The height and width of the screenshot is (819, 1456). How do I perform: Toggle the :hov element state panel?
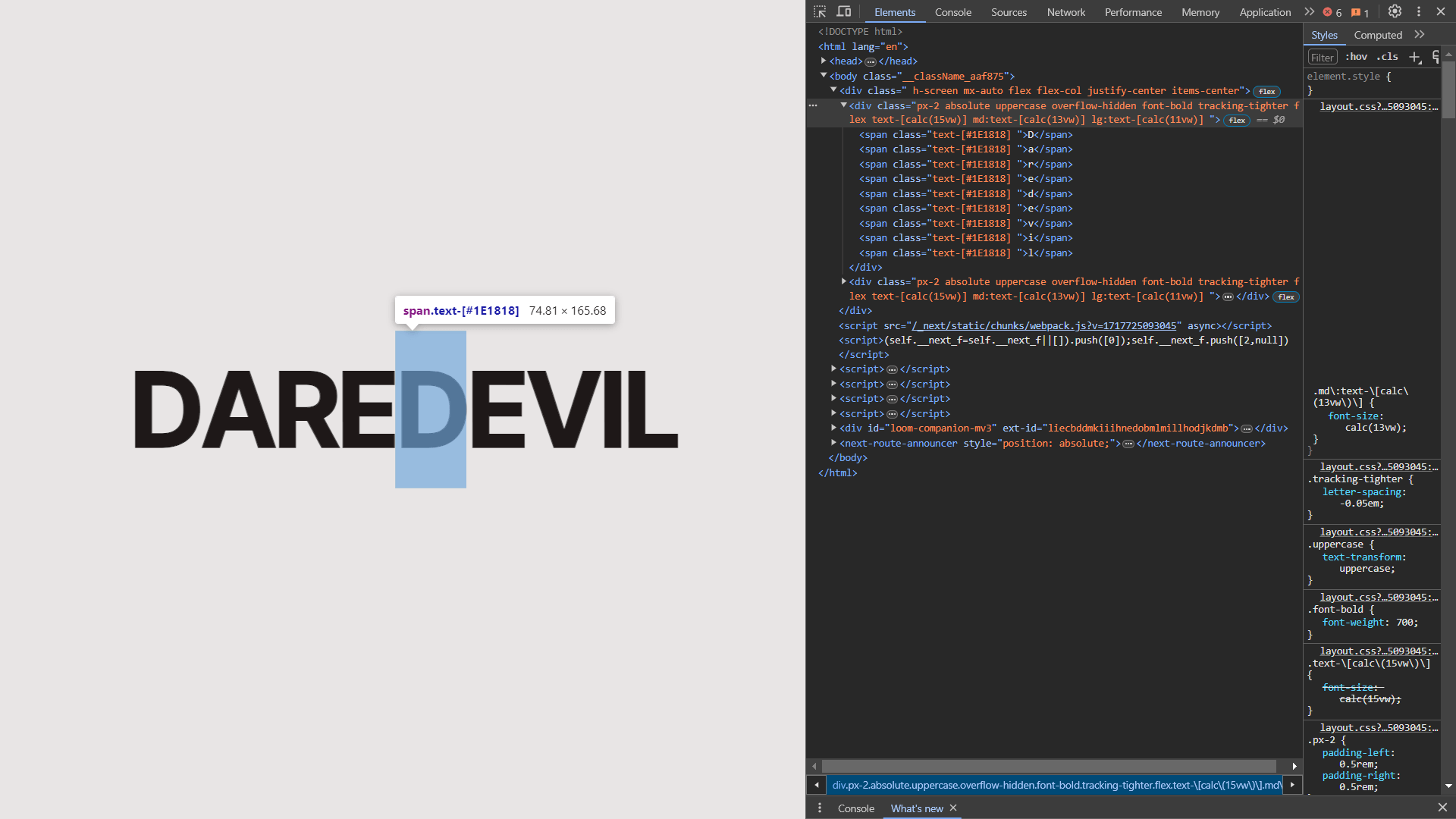pos(1357,57)
